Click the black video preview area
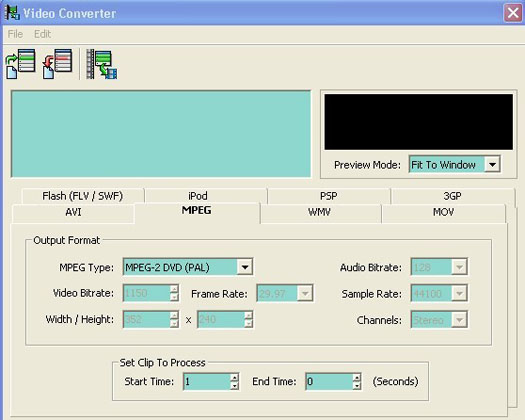 tap(419, 122)
